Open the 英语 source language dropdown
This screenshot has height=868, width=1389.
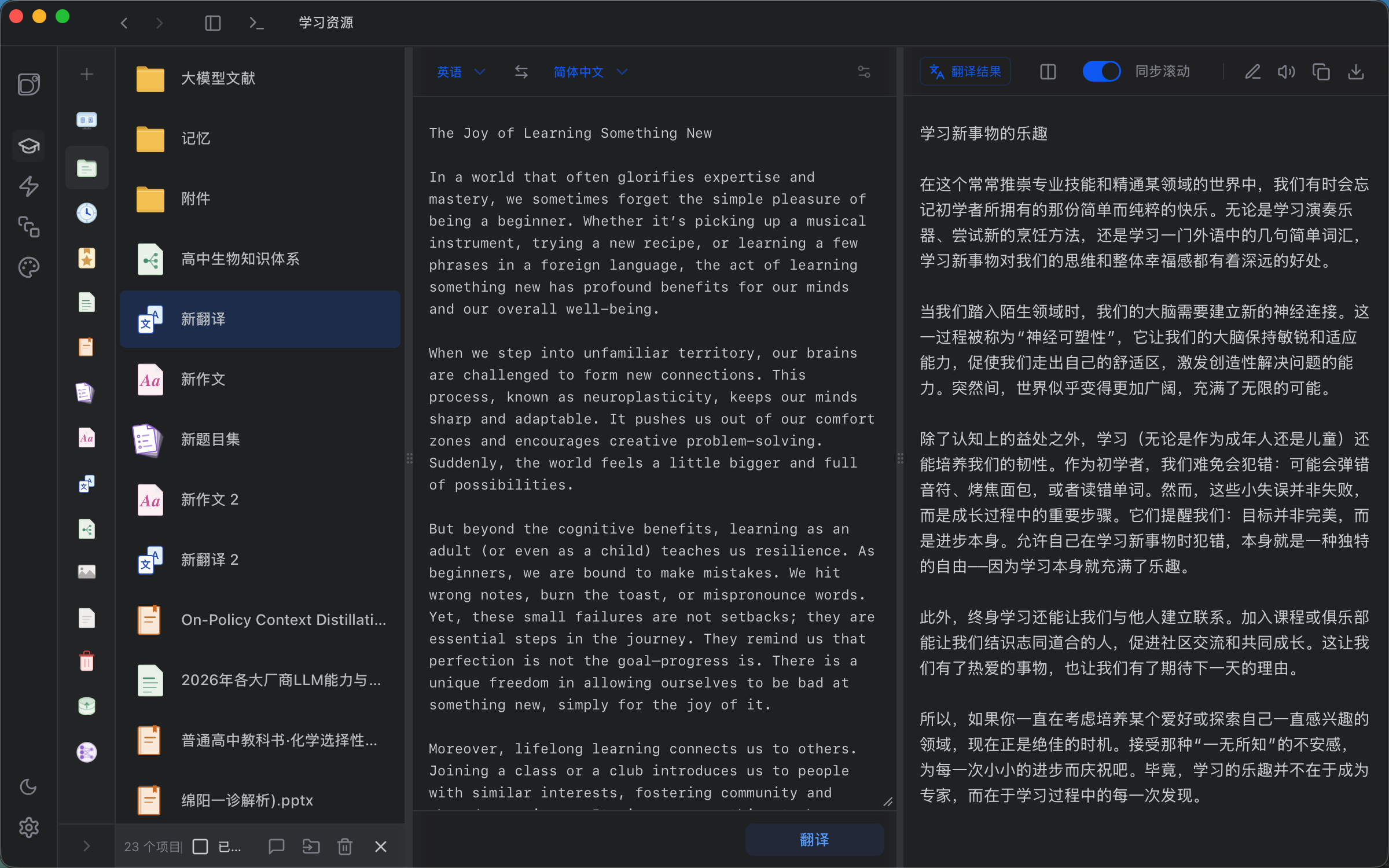coord(461,72)
